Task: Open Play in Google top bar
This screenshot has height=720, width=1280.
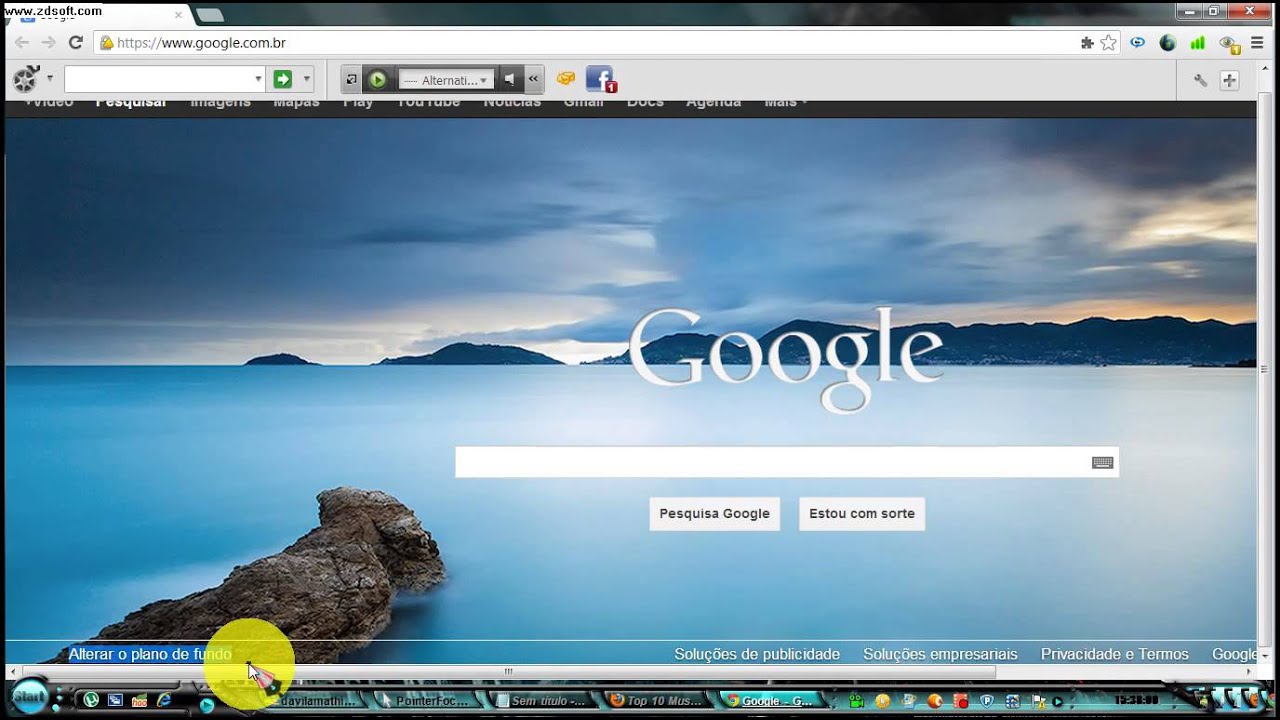Action: (358, 103)
